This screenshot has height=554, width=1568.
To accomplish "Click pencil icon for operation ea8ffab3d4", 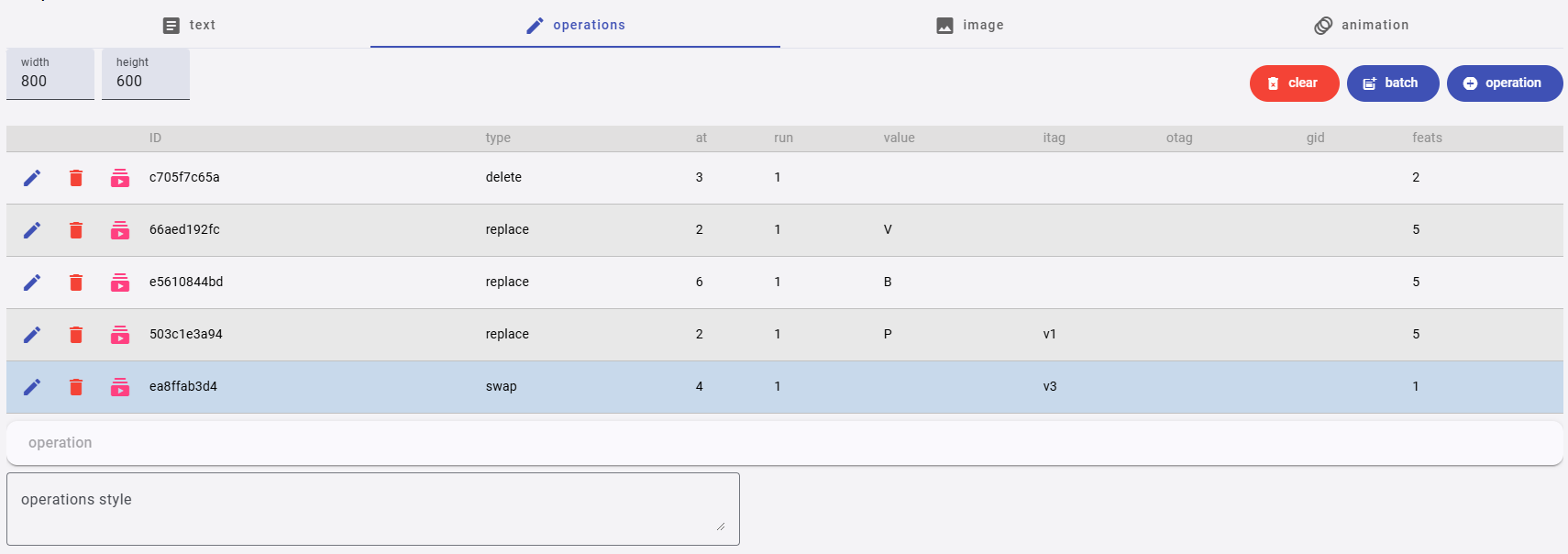I will point(32,387).
